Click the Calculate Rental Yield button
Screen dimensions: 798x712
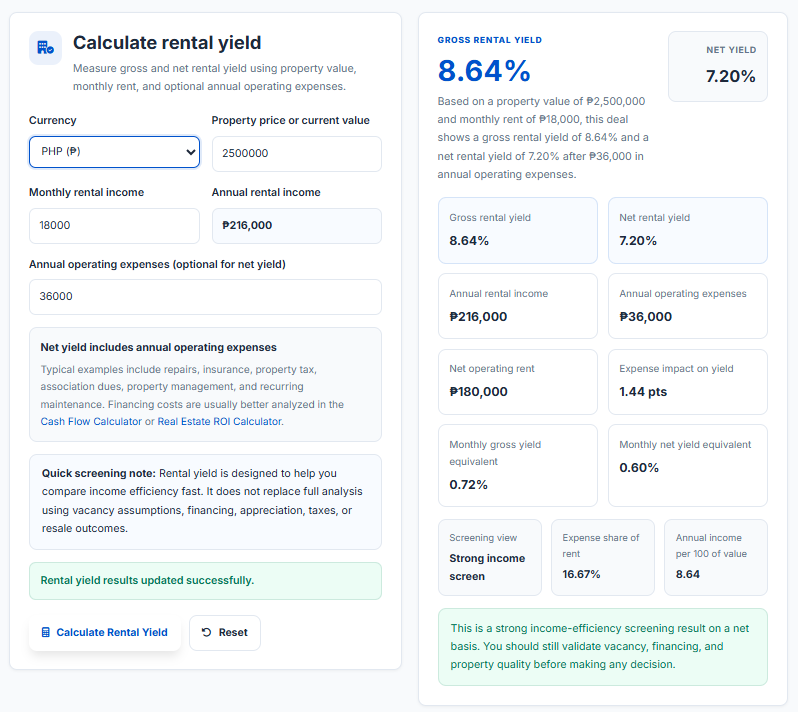click(x=105, y=633)
